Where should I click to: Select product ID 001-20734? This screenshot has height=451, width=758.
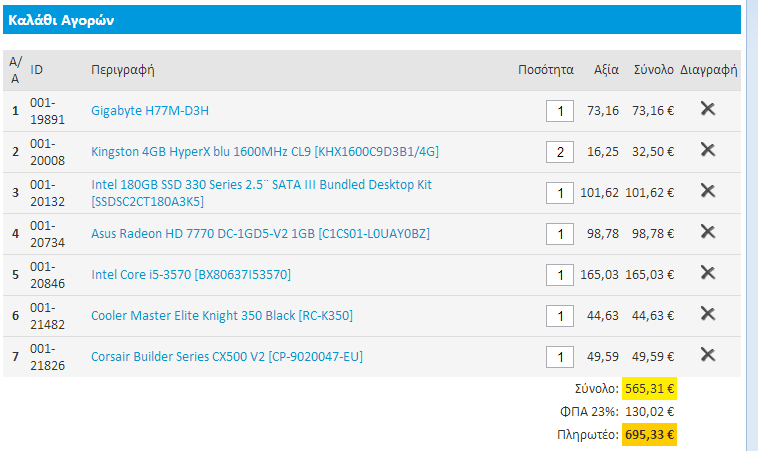47,234
